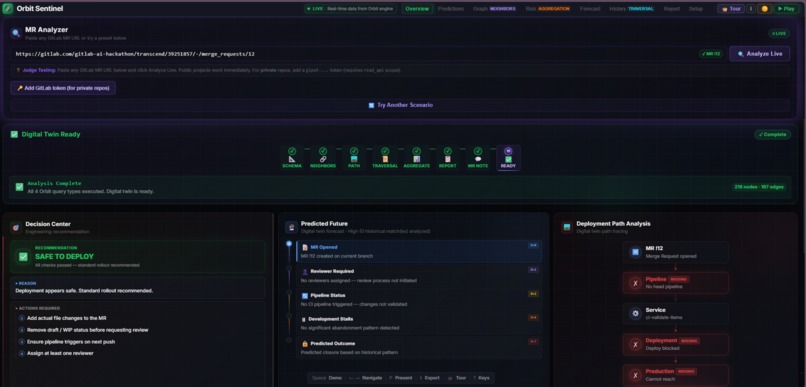Viewport: 806px width, 387px height.
Task: Click the REPORT step clipboard icon
Action: pyautogui.click(x=447, y=159)
